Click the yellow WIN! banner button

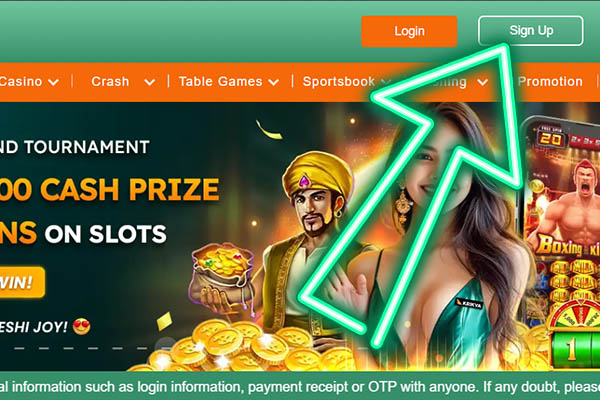pos(21,282)
